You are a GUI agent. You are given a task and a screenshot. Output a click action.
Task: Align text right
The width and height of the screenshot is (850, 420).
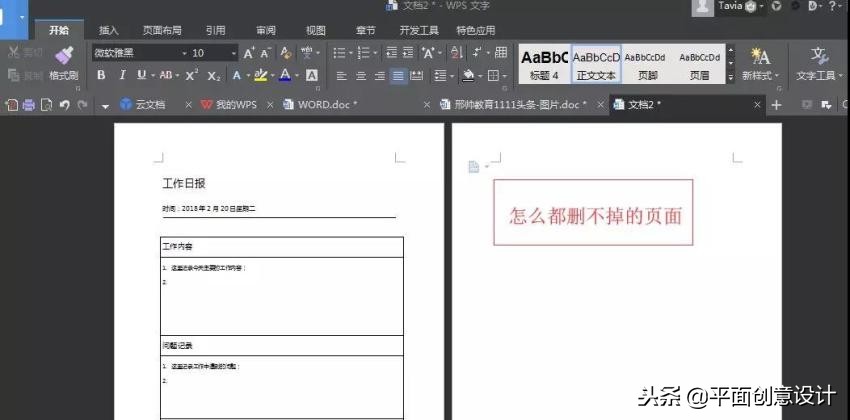tap(379, 76)
